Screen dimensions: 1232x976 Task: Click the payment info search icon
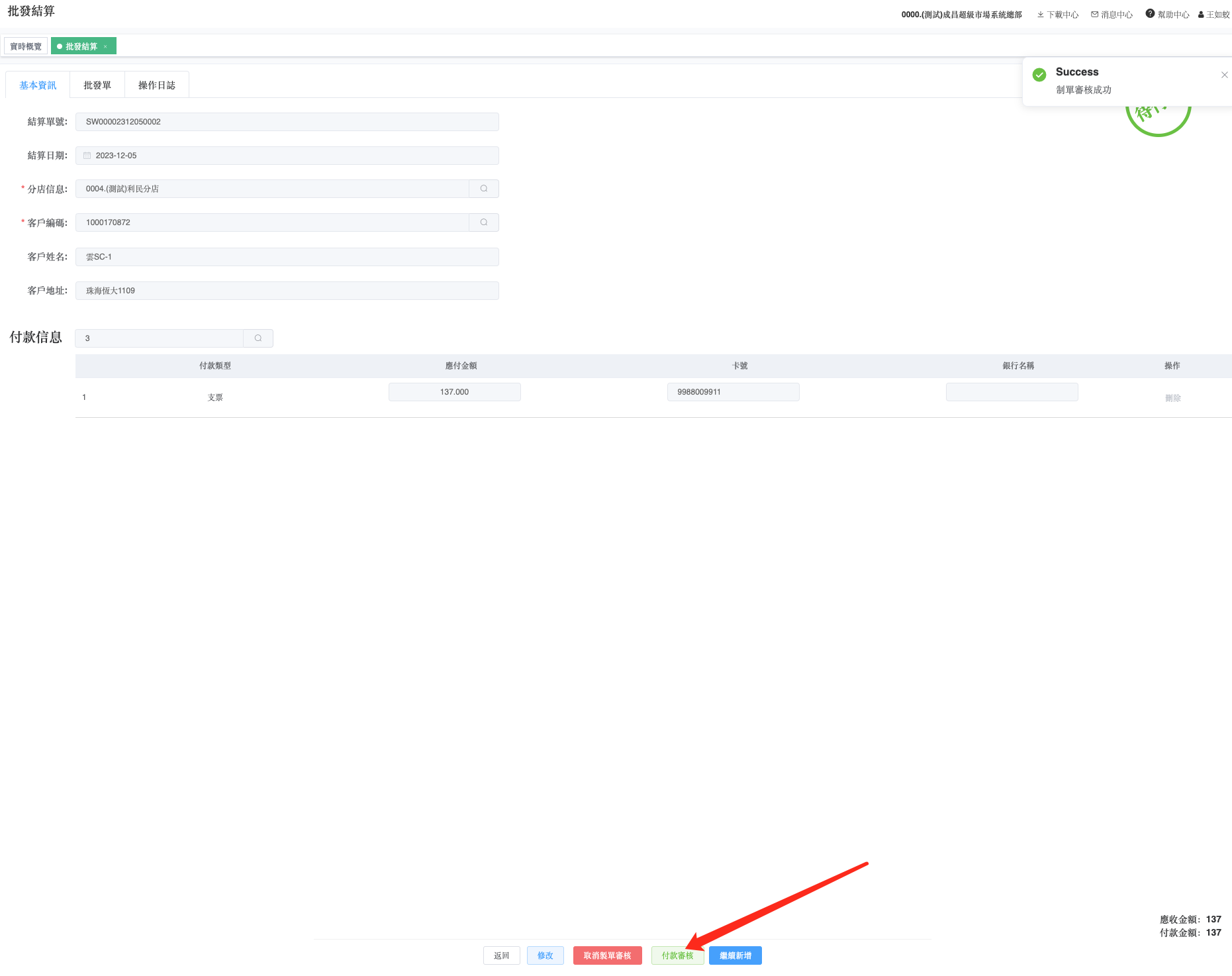coord(258,338)
